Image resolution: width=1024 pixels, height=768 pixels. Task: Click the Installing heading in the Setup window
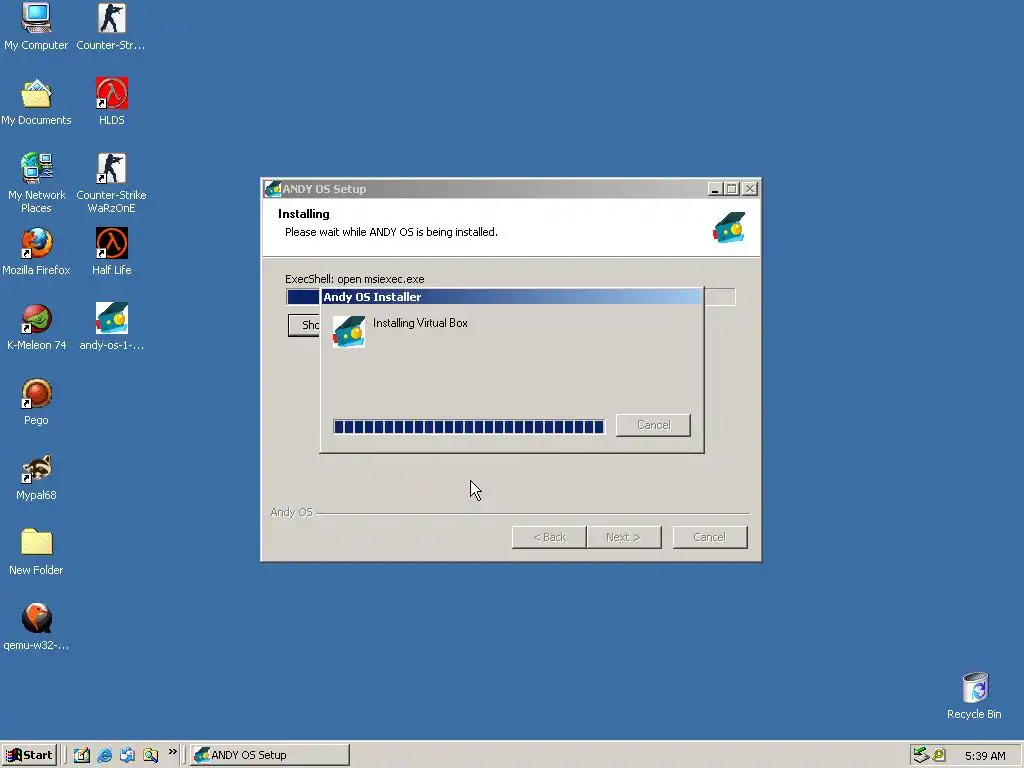point(304,214)
